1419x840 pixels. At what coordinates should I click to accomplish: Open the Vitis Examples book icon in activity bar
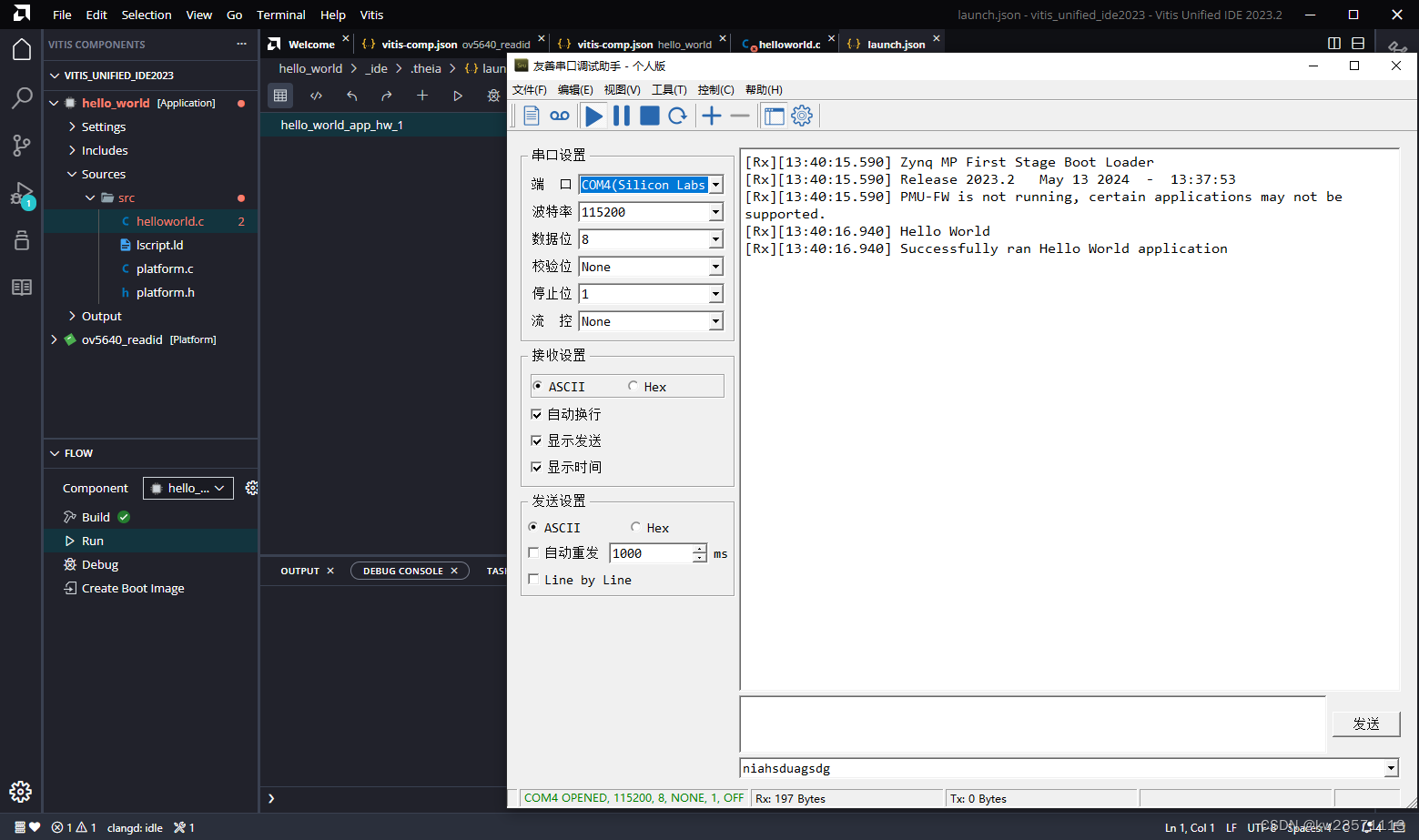coord(22,287)
